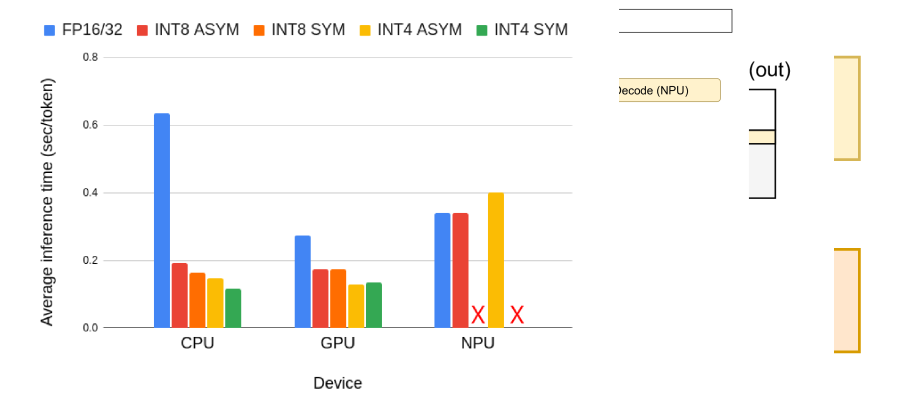Click the GPU axis label

tap(338, 344)
